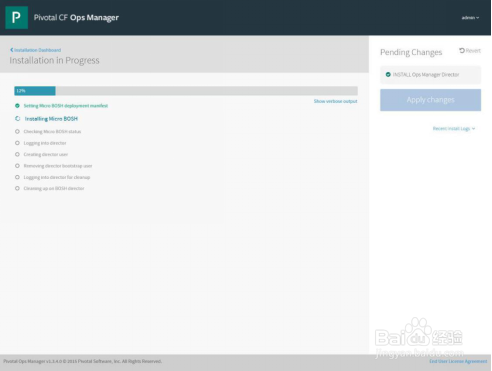
Task: Click 'Logging into director for cleanup' step text
Action: [57, 177]
